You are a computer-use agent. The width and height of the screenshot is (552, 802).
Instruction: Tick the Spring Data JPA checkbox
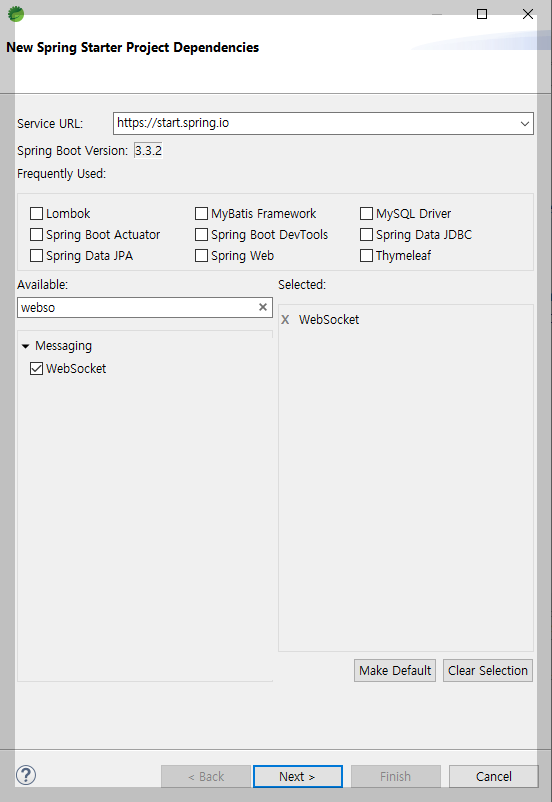coord(36,255)
